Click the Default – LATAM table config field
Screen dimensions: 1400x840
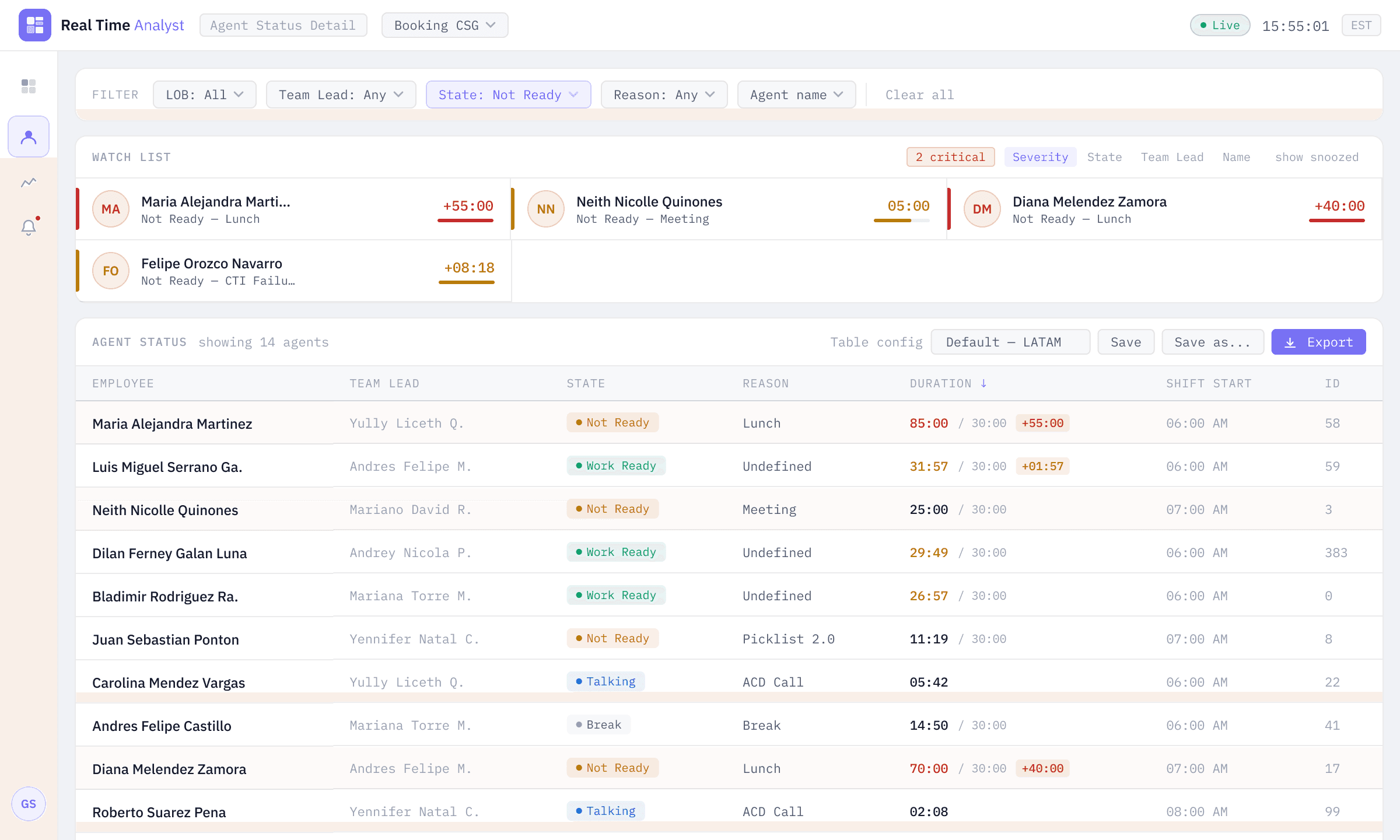coord(1010,342)
